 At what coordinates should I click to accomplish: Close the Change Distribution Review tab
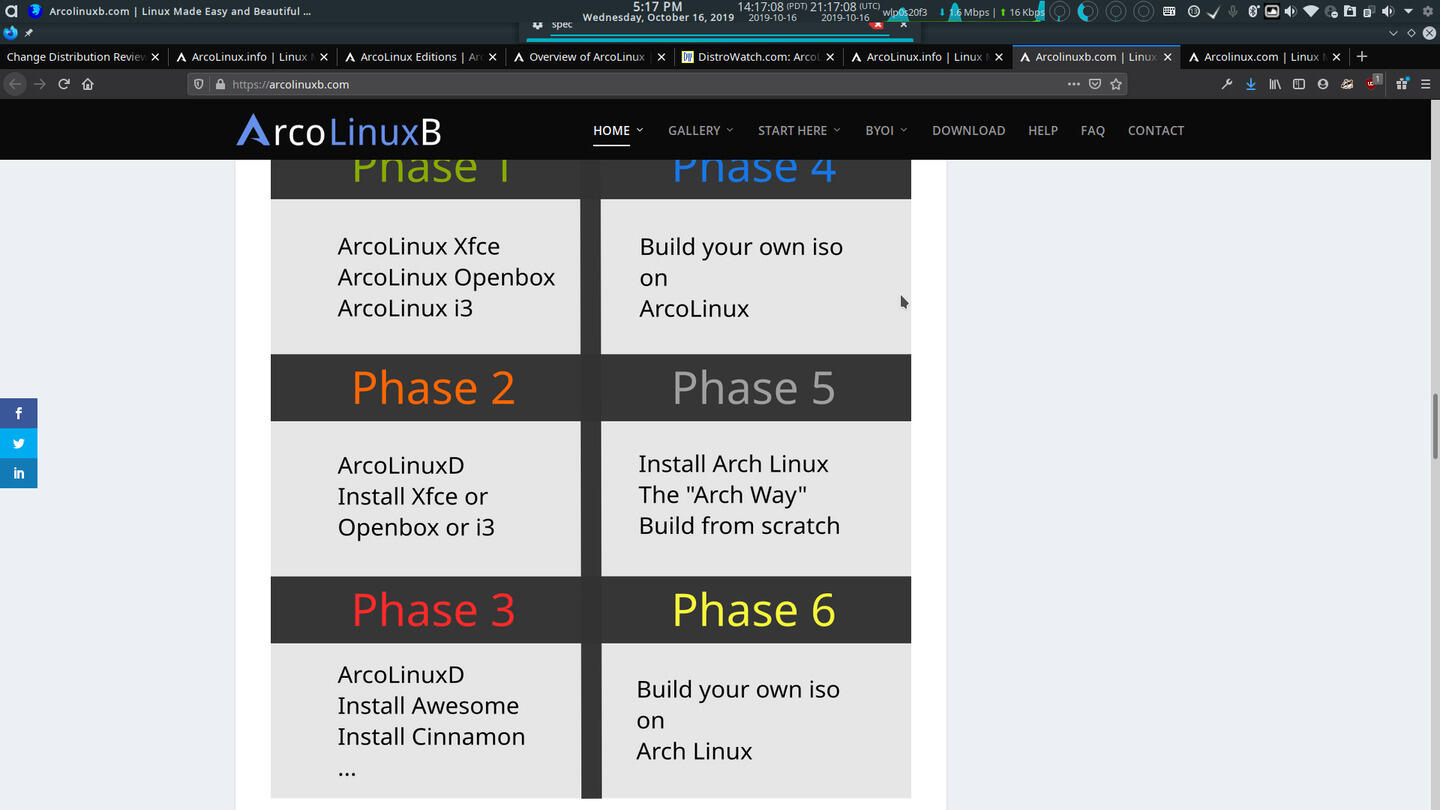click(155, 57)
